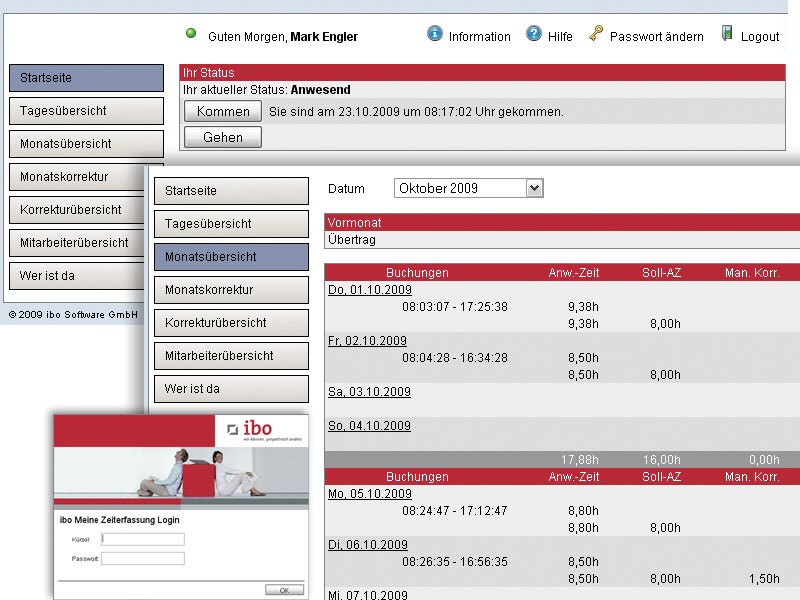Open Wer ist da in back window
The height and width of the screenshot is (600, 800).
[x=77, y=276]
